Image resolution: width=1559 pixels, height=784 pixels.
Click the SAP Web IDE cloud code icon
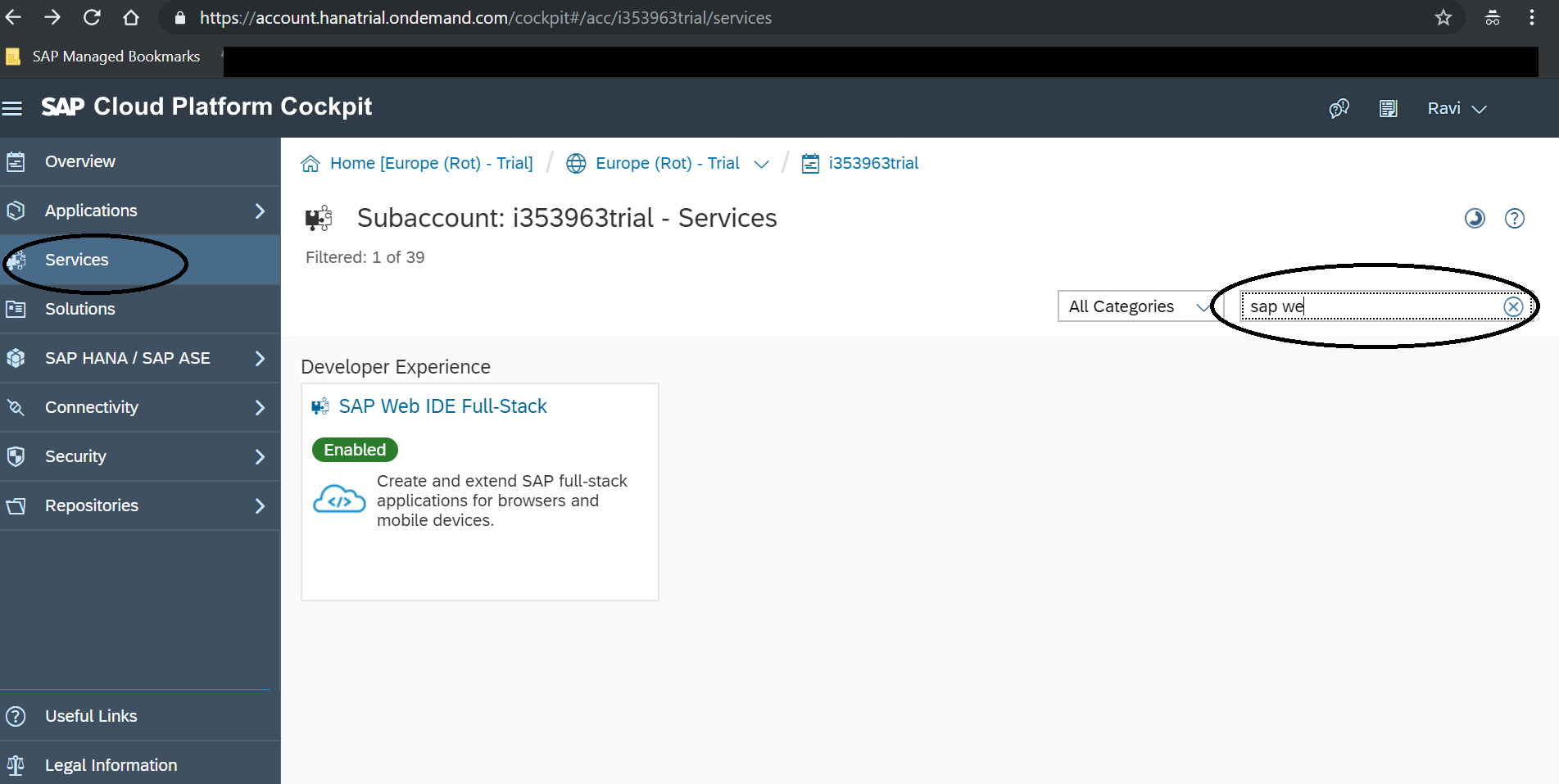point(339,499)
